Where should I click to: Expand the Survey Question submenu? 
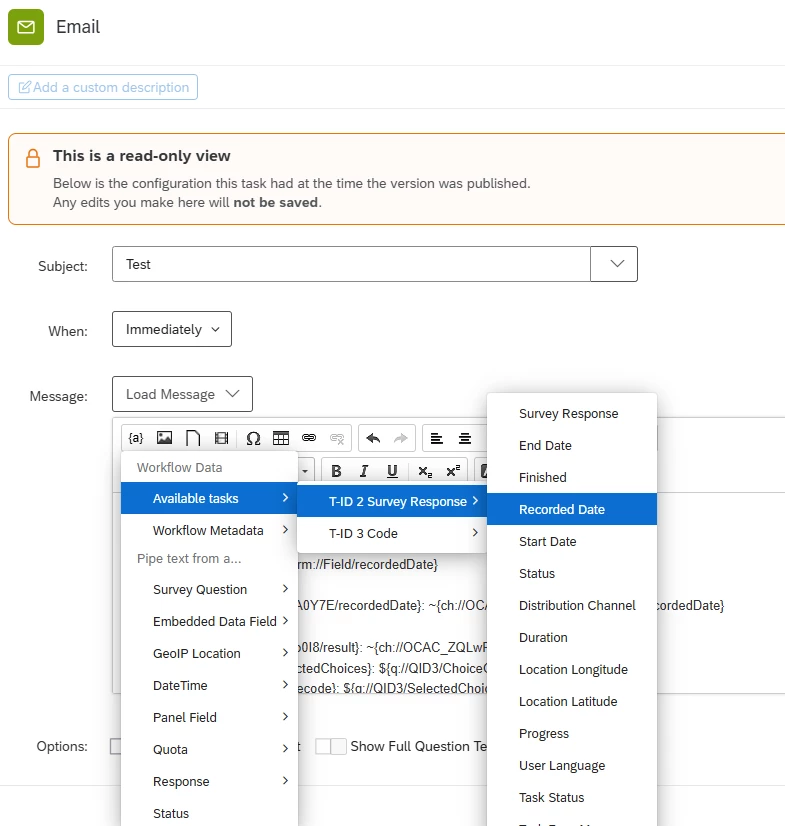pos(209,589)
